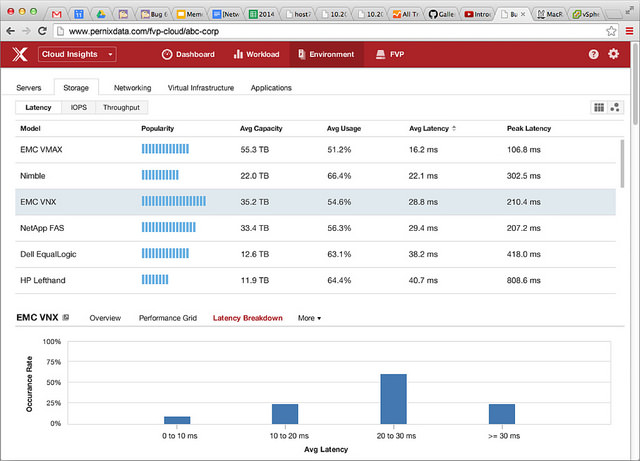Switch to the Google Drive browser tab
This screenshot has height=461, width=640.
point(101,14)
